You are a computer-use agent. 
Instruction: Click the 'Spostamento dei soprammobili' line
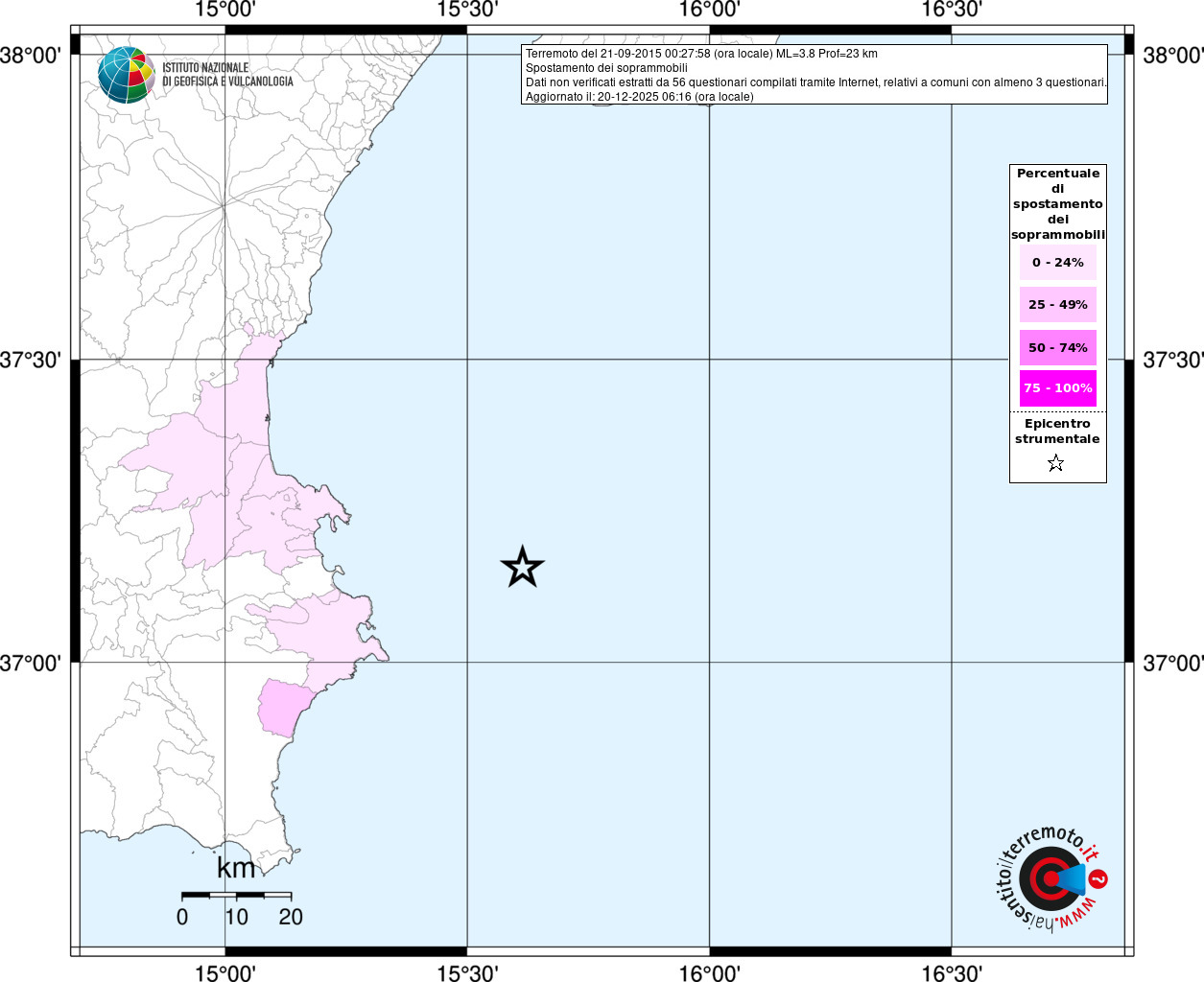[x=606, y=68]
